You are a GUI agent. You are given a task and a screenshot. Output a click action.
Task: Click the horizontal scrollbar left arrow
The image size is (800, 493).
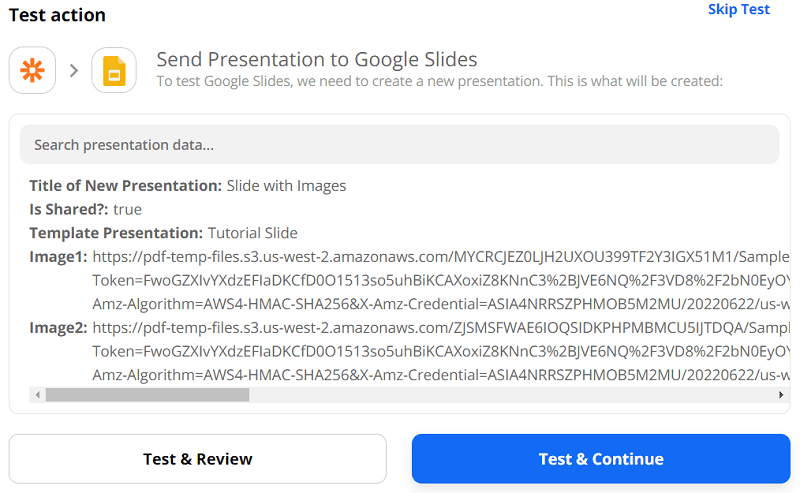click(x=38, y=395)
